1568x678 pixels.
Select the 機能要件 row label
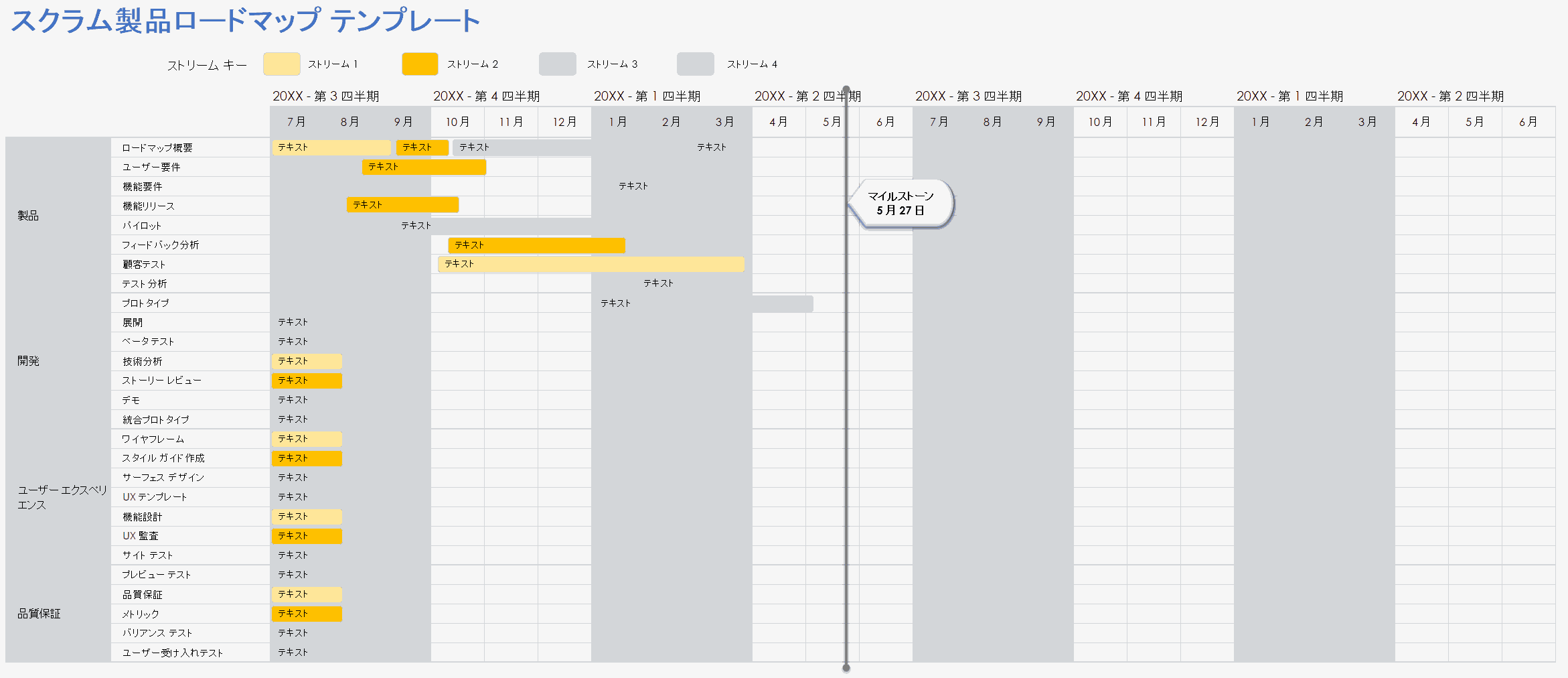tap(142, 186)
